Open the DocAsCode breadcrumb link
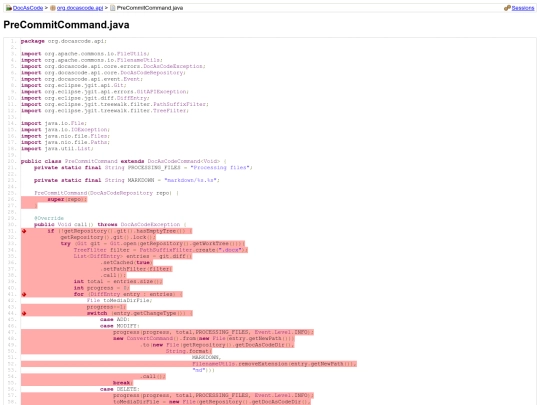This screenshot has width=540, height=405. point(28,8)
